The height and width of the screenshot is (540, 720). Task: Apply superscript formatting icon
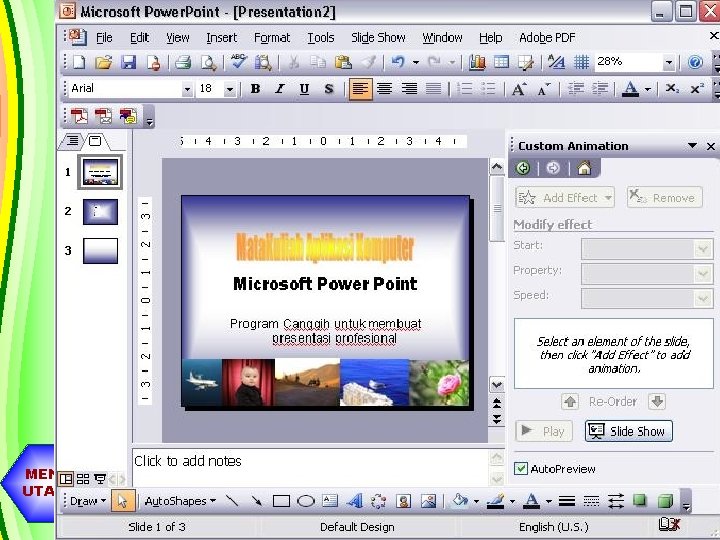697,89
